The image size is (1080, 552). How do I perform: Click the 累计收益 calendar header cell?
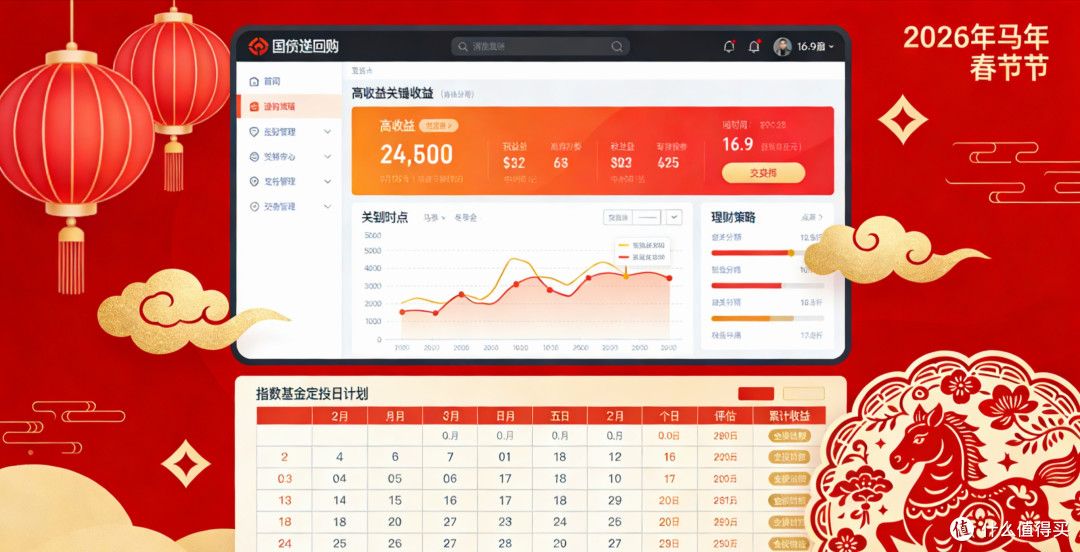click(x=789, y=416)
